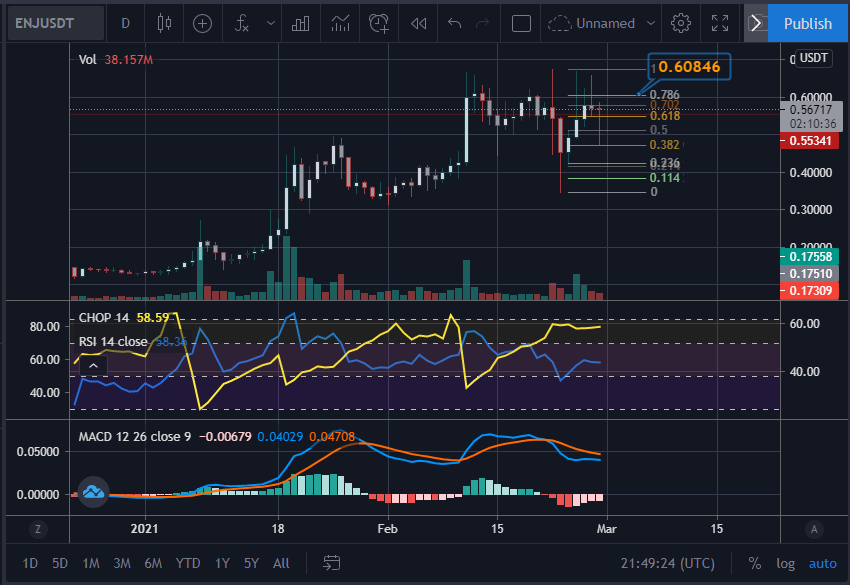Click the RSI 14 close indicator label
This screenshot has height=585, width=850.
tap(113, 342)
